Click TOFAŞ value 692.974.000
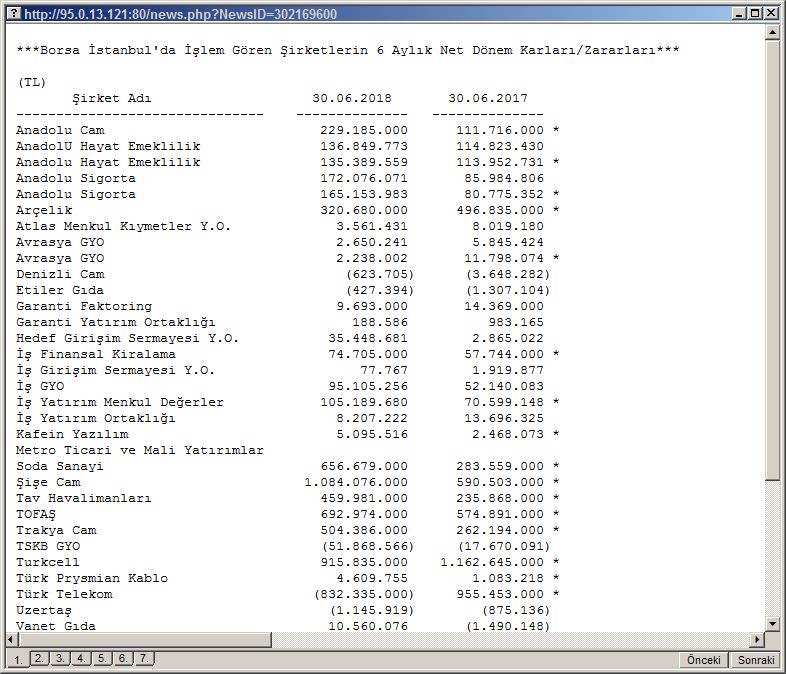This screenshot has width=786, height=674. coord(364,515)
